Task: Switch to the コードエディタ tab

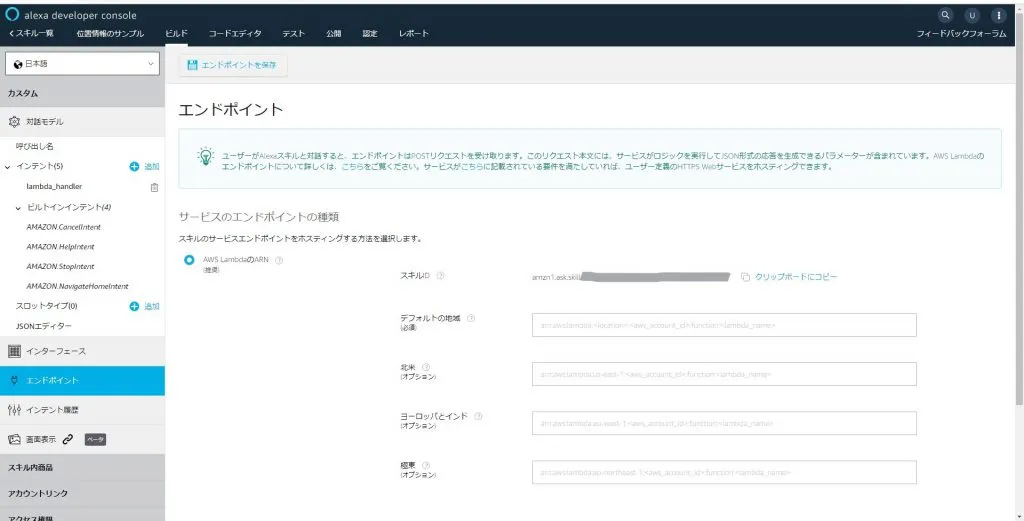Action: point(235,33)
